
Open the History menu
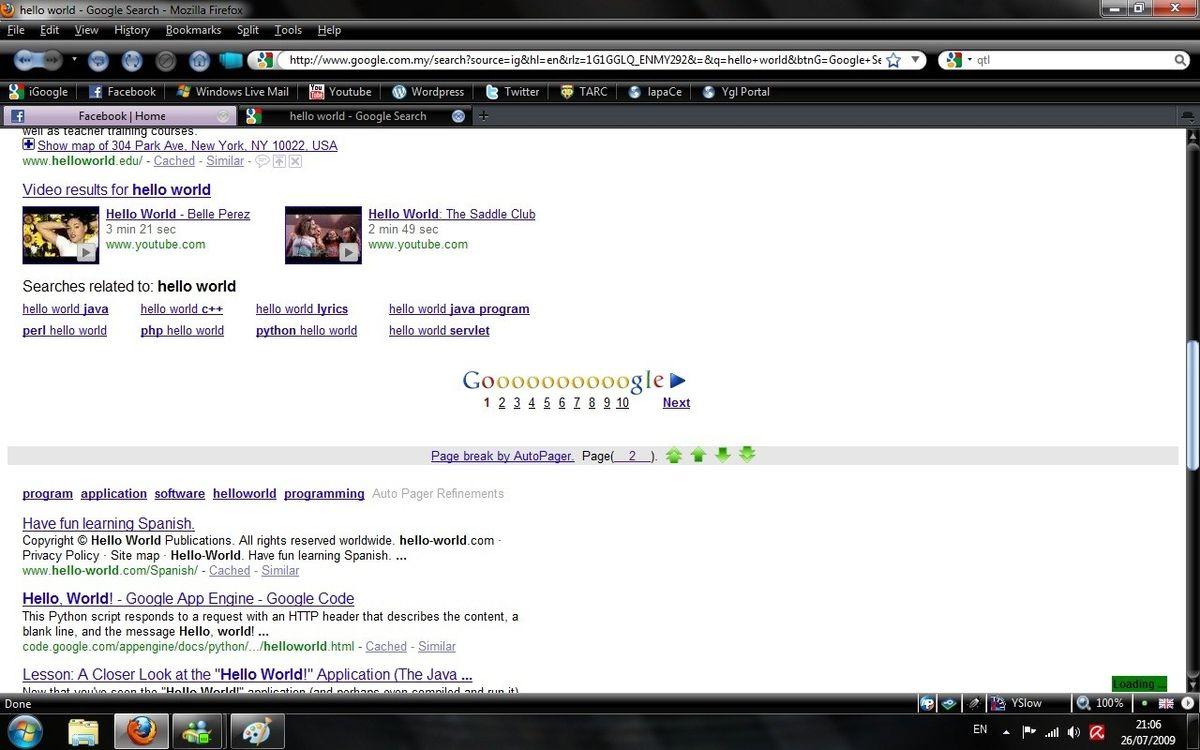(132, 30)
